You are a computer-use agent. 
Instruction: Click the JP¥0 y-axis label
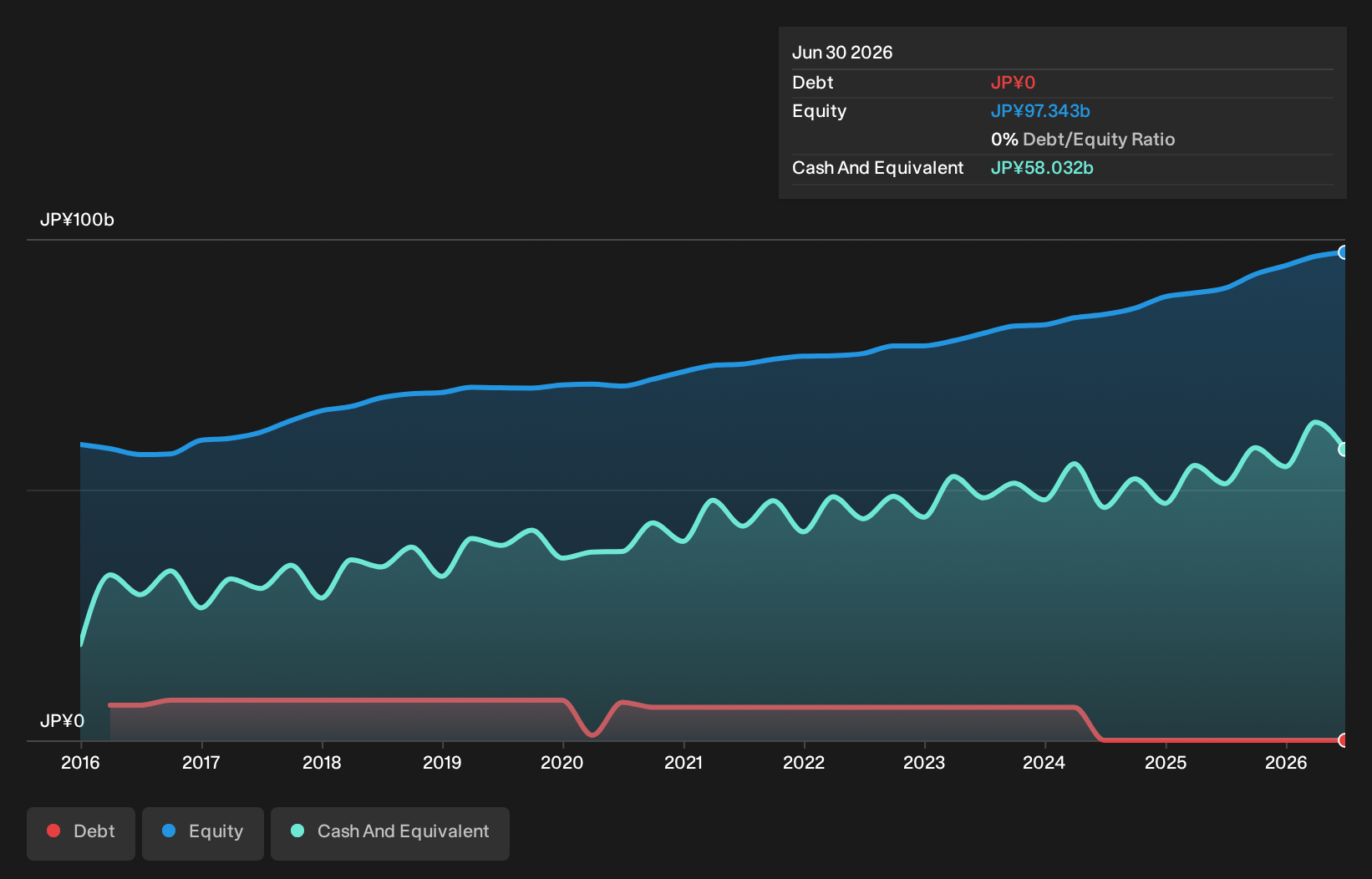click(x=62, y=721)
